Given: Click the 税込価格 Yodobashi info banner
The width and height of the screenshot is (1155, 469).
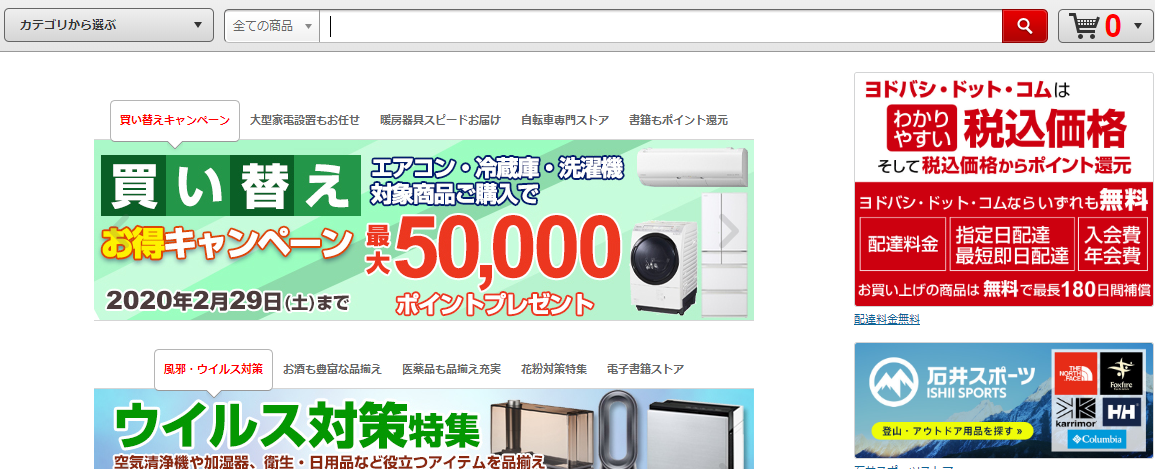Looking at the screenshot, I should click(x=1003, y=189).
